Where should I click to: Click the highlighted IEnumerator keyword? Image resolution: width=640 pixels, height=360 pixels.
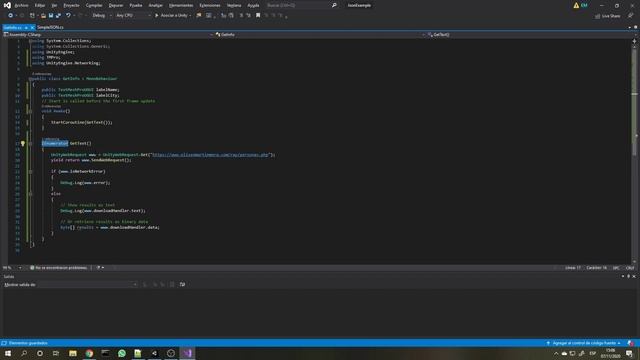[x=55, y=143]
